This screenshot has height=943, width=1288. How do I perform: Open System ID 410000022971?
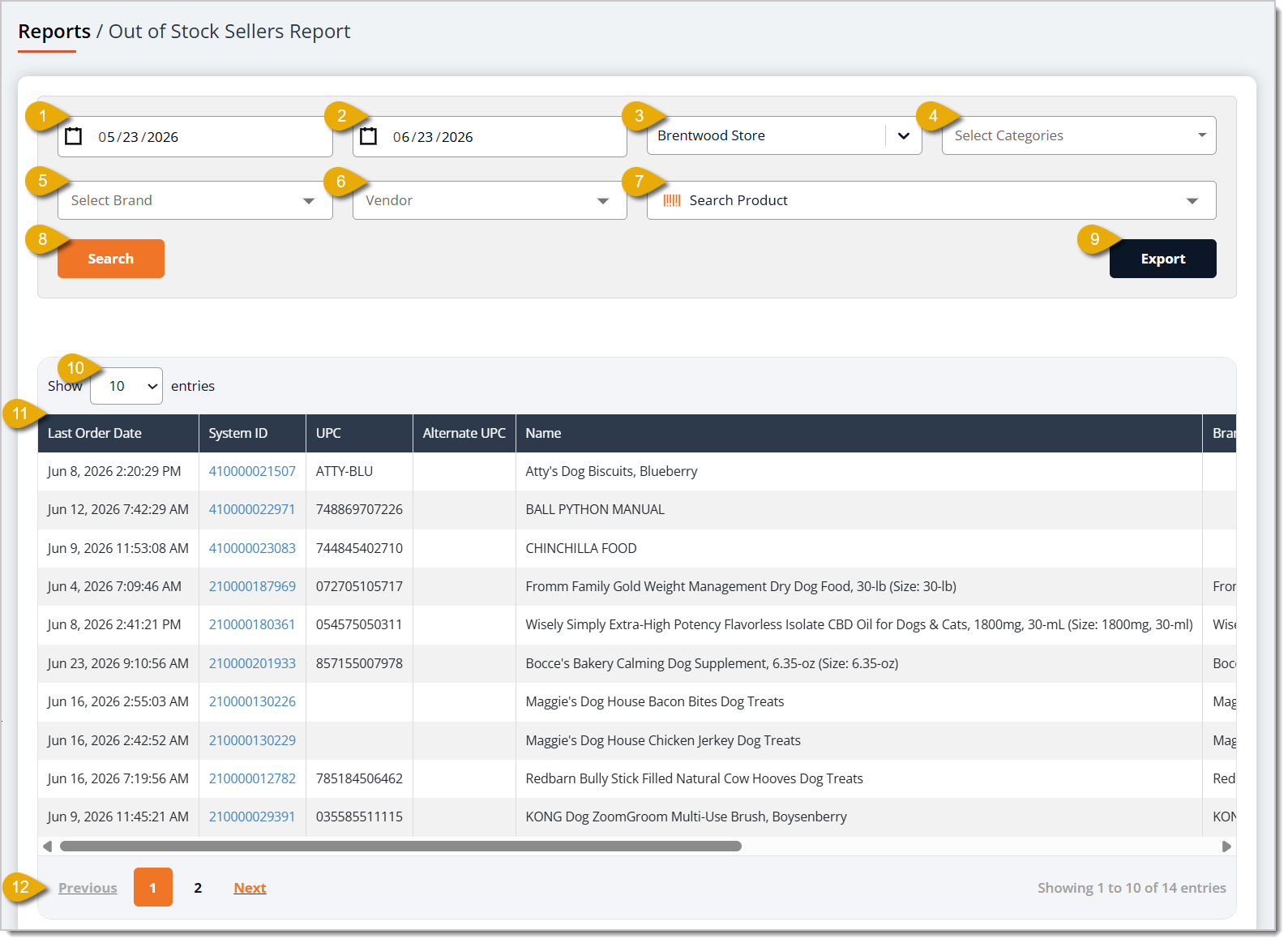pos(252,509)
